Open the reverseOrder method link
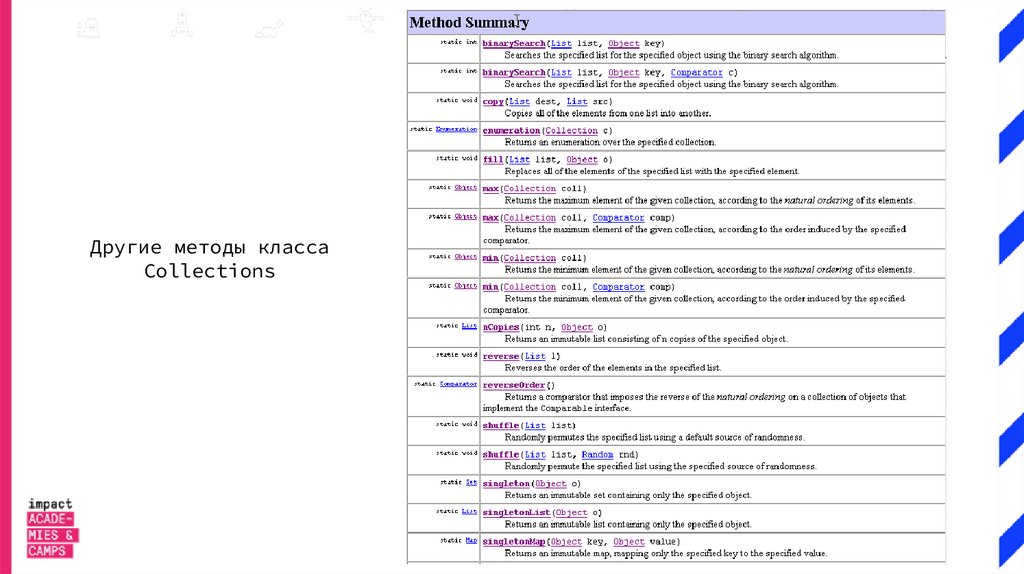This screenshot has width=1024, height=574. [x=514, y=385]
